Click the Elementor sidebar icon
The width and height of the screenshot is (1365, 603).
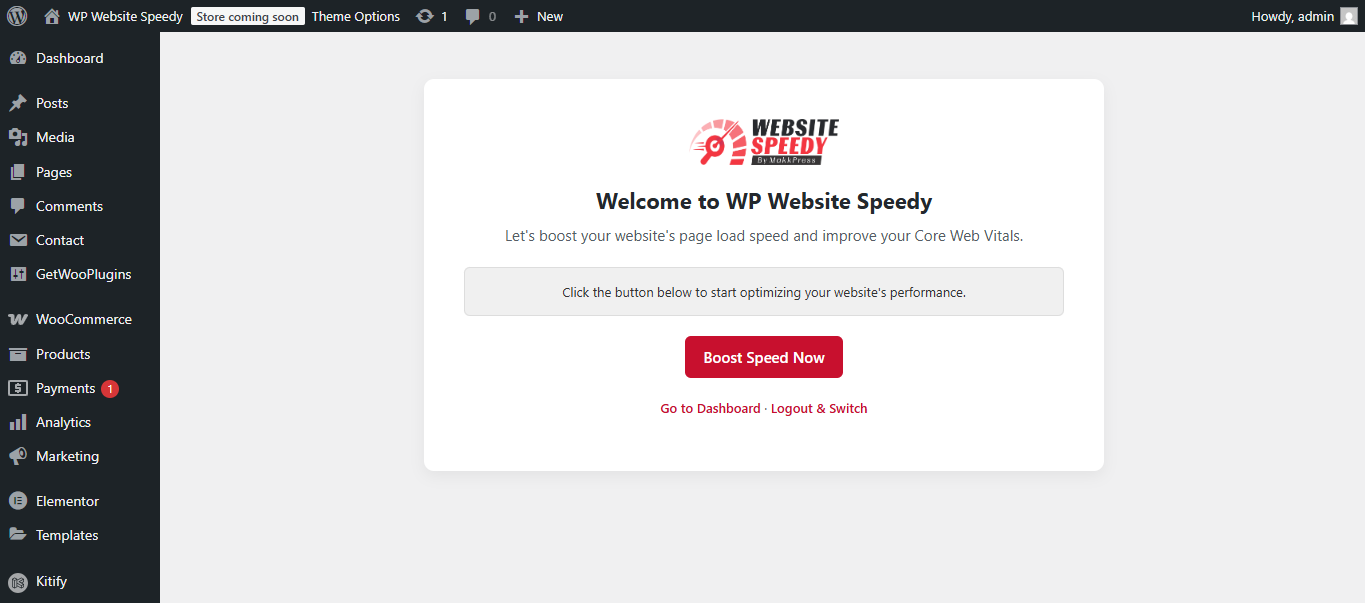[x=17, y=501]
